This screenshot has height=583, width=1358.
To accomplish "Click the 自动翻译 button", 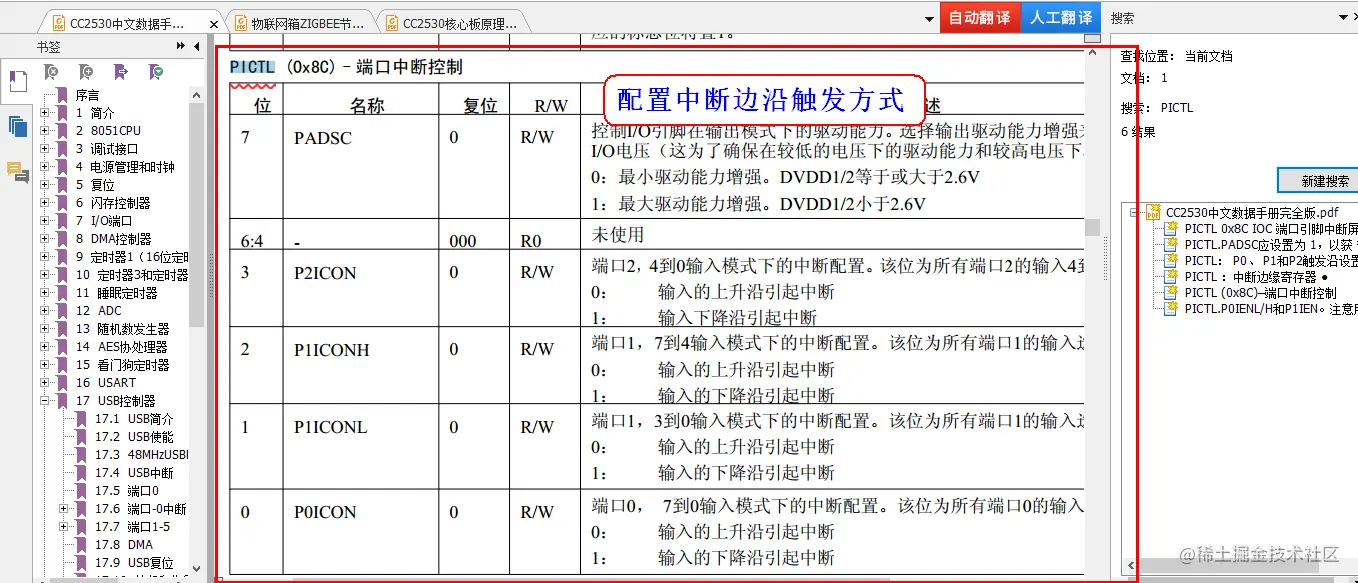I will pos(980,18).
